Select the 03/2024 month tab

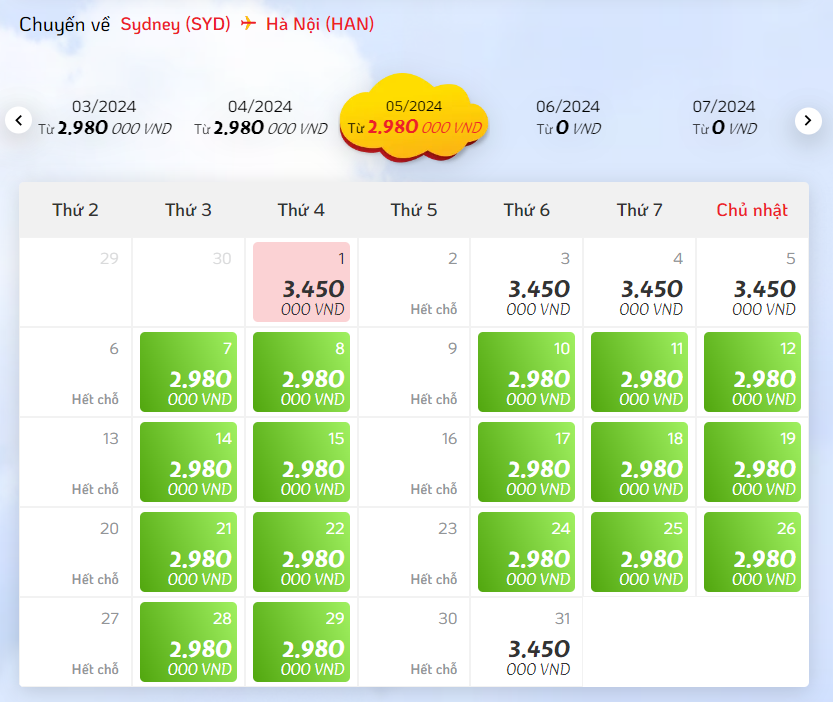(x=104, y=117)
